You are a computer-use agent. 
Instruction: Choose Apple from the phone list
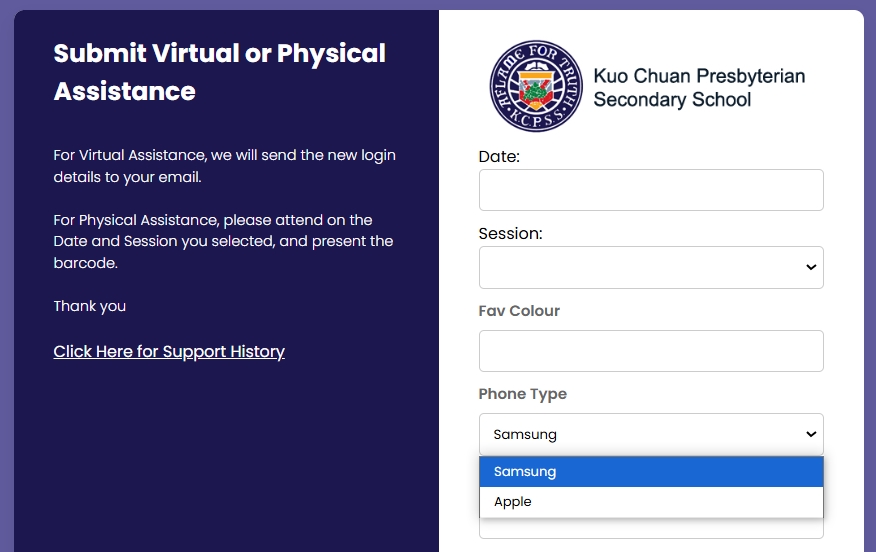point(651,502)
